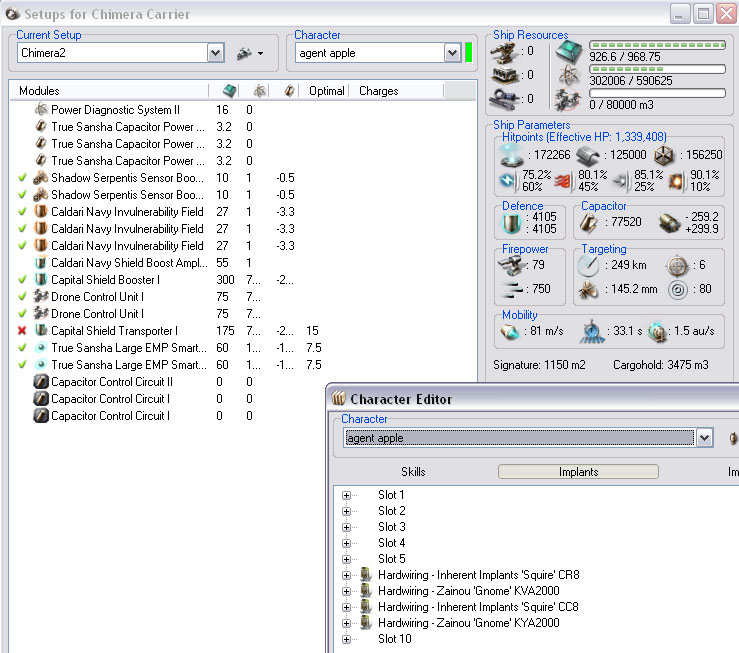The width and height of the screenshot is (739, 653).
Task: Expand the Zainou Gnome KVA2000 node
Action: (x=346, y=591)
